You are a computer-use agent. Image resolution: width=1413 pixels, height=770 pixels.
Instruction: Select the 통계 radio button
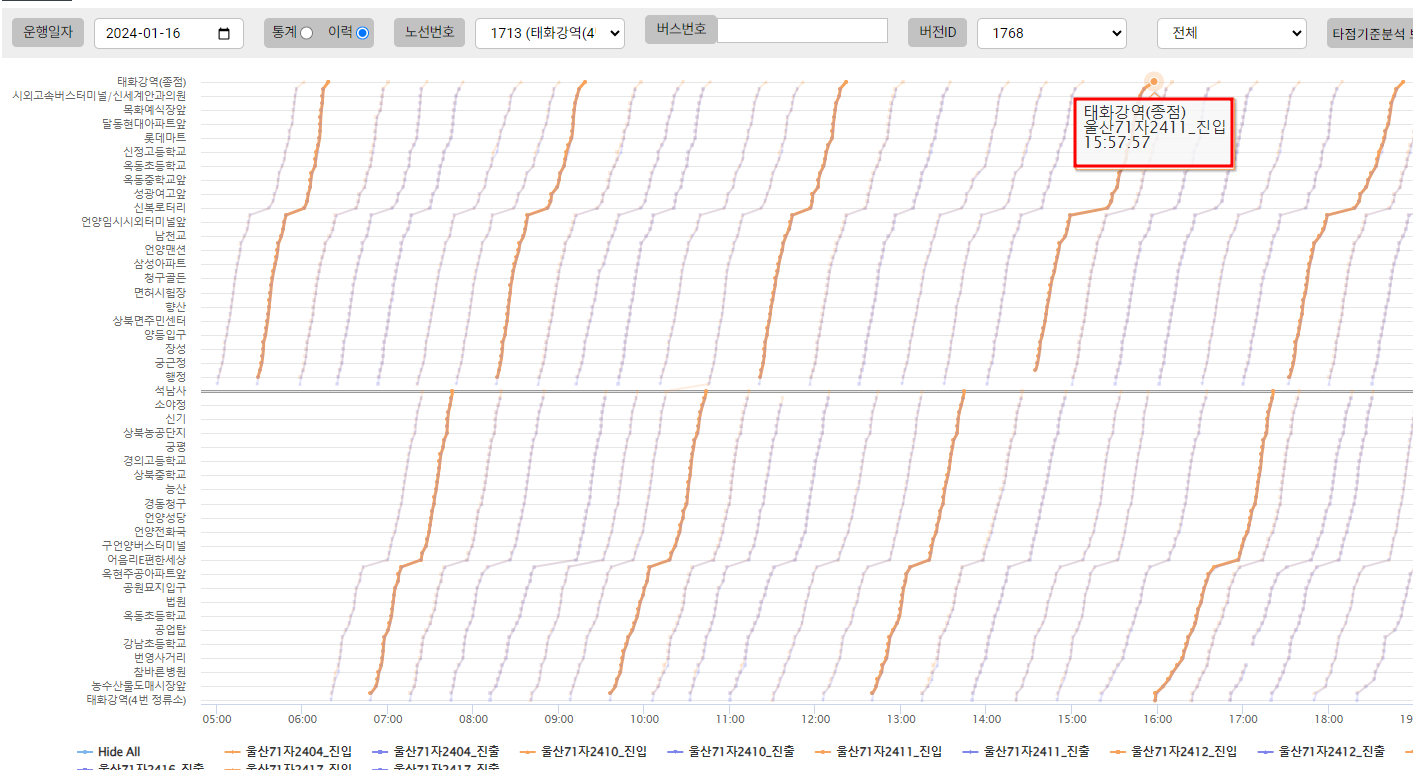coord(306,33)
